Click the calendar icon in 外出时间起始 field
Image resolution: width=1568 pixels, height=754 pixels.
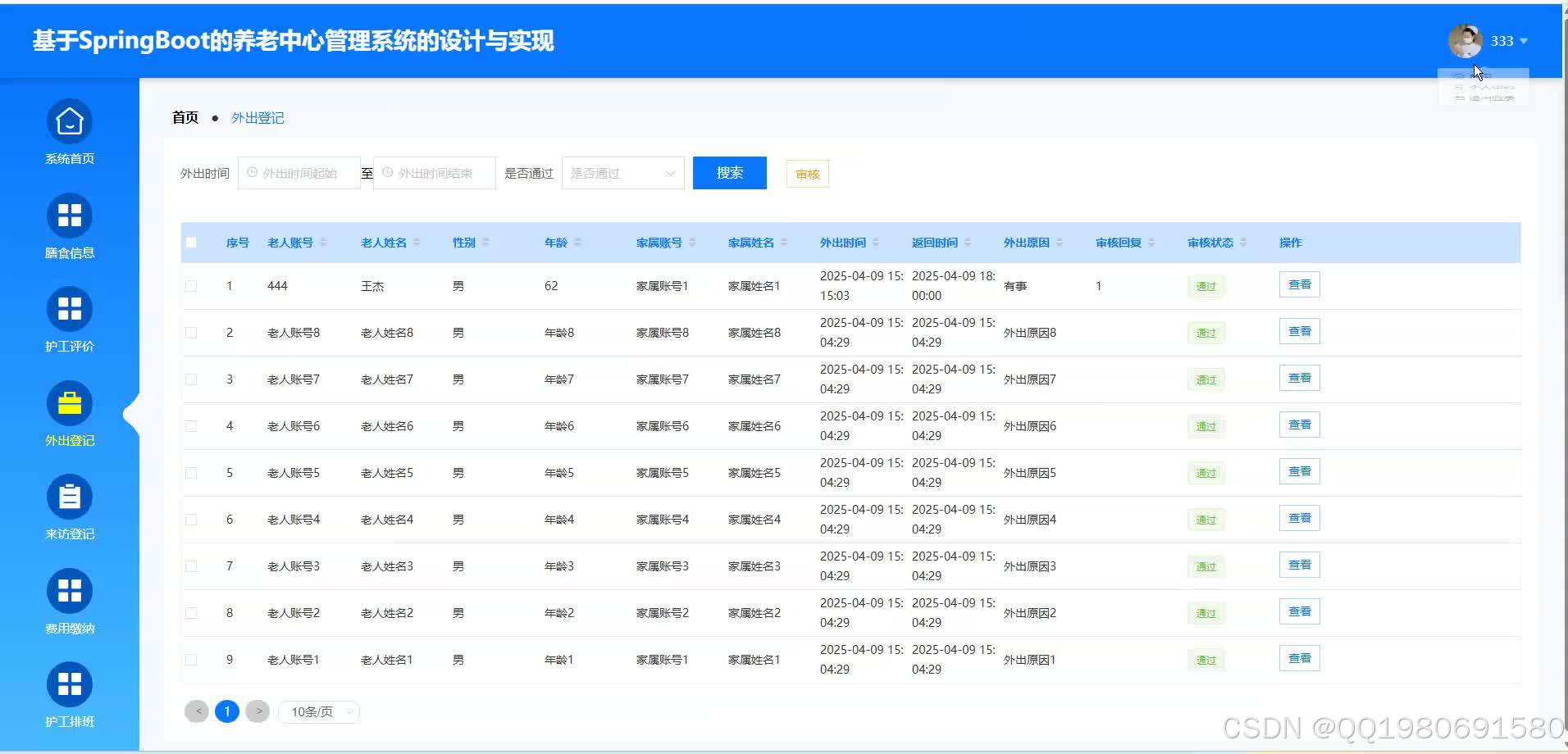(253, 173)
